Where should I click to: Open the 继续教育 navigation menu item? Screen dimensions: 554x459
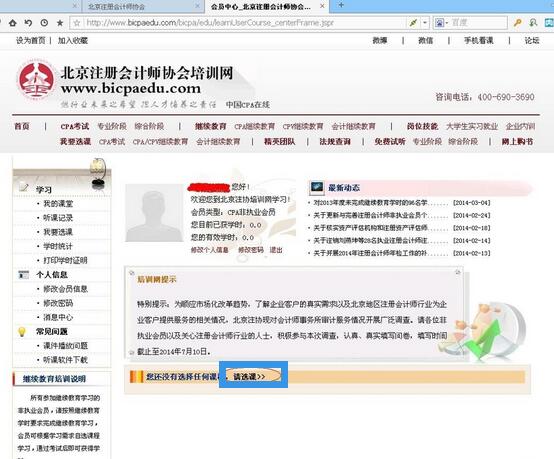point(211,126)
